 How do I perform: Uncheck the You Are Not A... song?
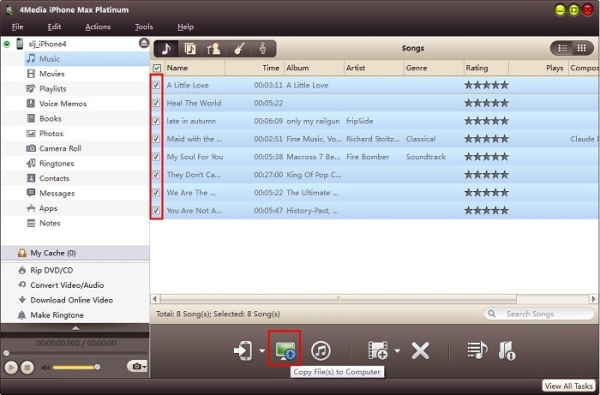point(156,211)
